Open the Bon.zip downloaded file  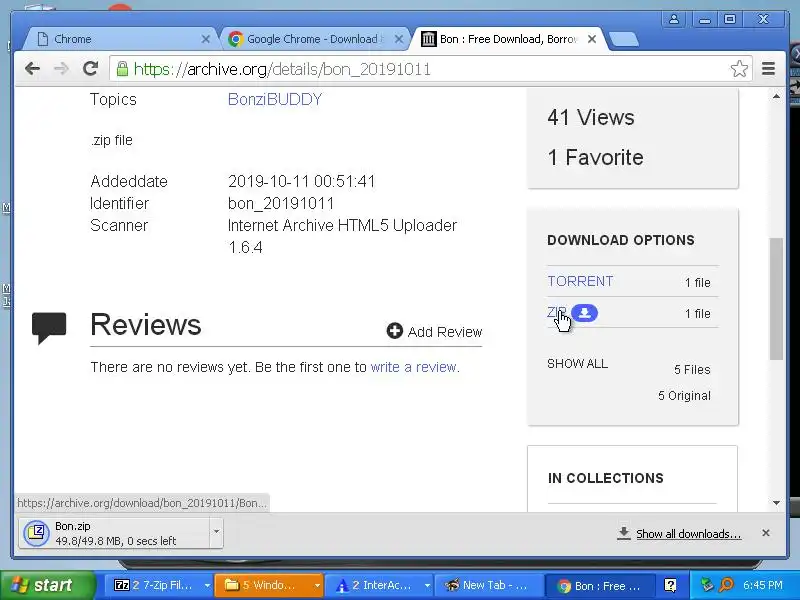click(x=115, y=533)
